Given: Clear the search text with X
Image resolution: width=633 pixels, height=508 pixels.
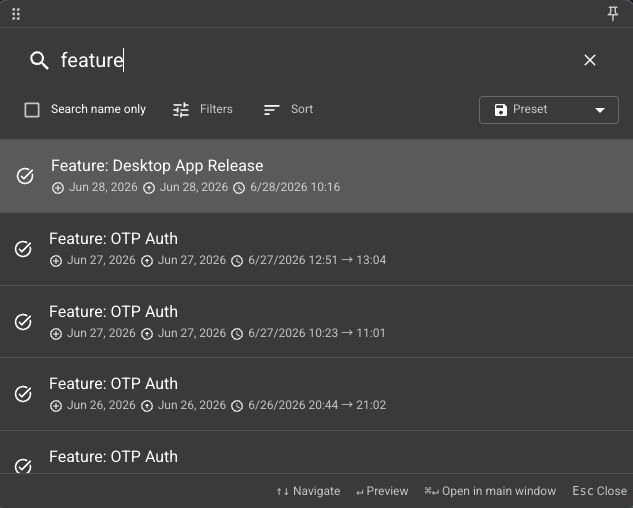Looking at the screenshot, I should tap(590, 60).
